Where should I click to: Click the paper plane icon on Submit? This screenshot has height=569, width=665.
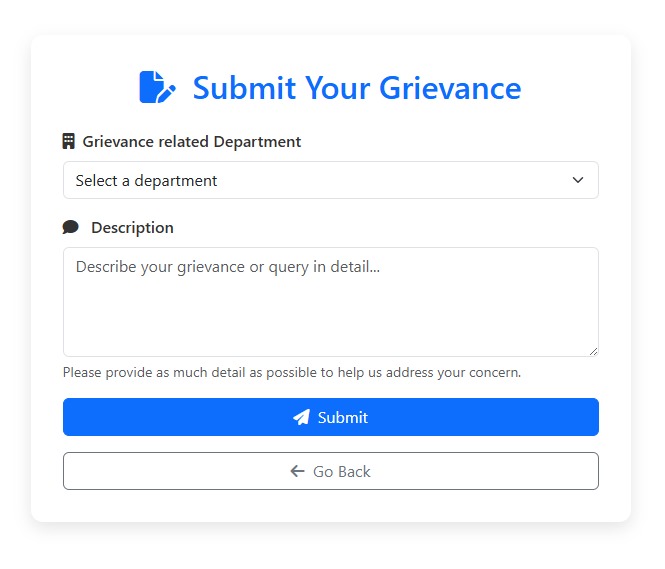(301, 418)
